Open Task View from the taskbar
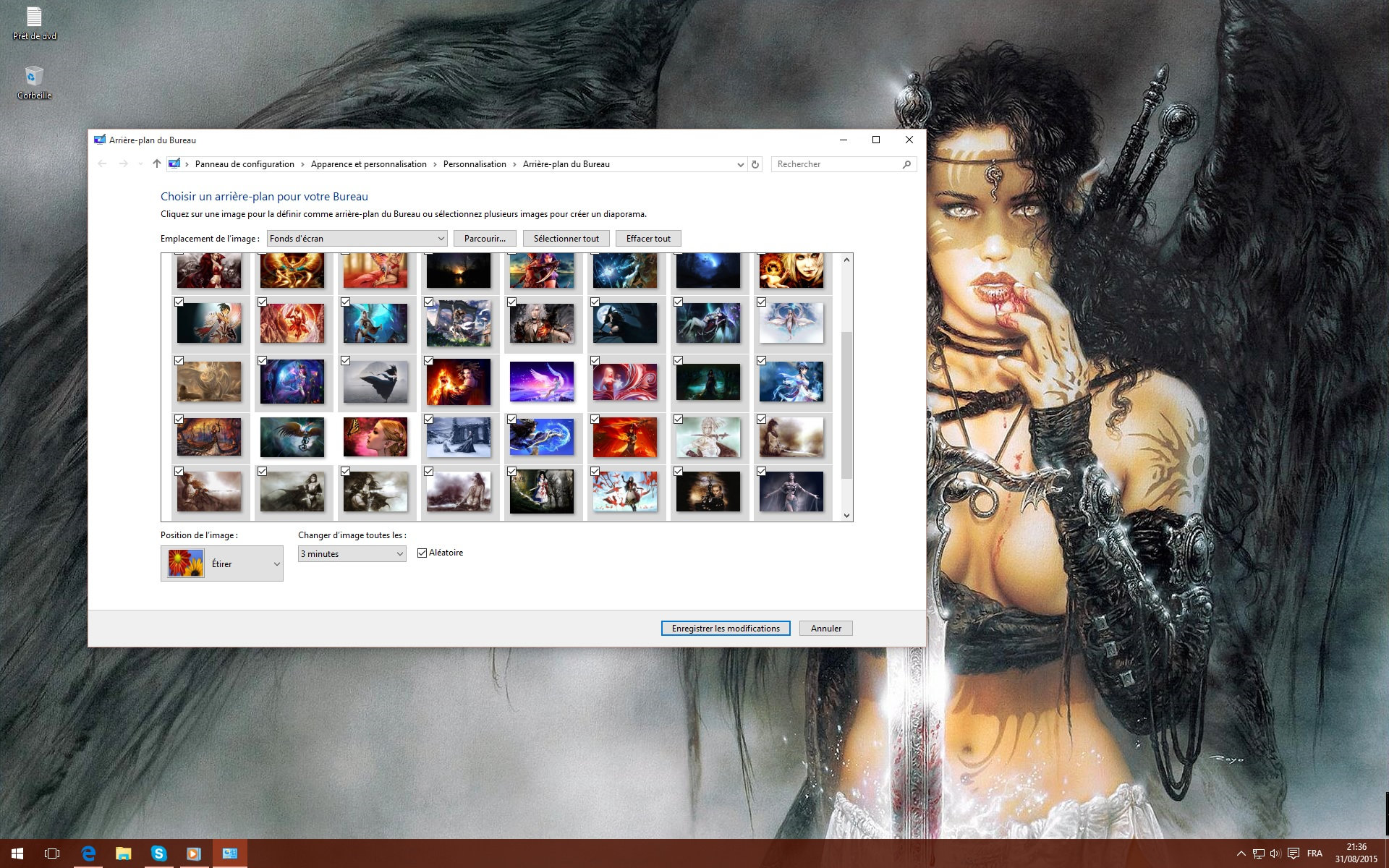 [x=52, y=854]
